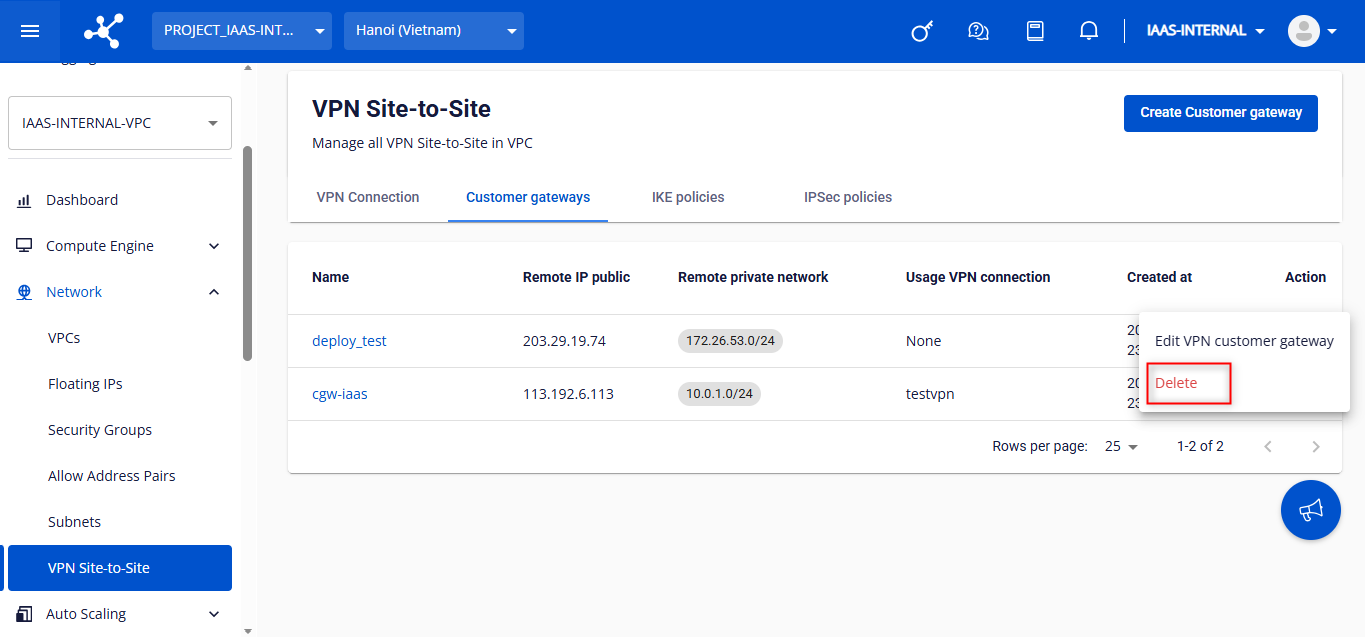
Task: Open the support chat icon
Action: [978, 31]
